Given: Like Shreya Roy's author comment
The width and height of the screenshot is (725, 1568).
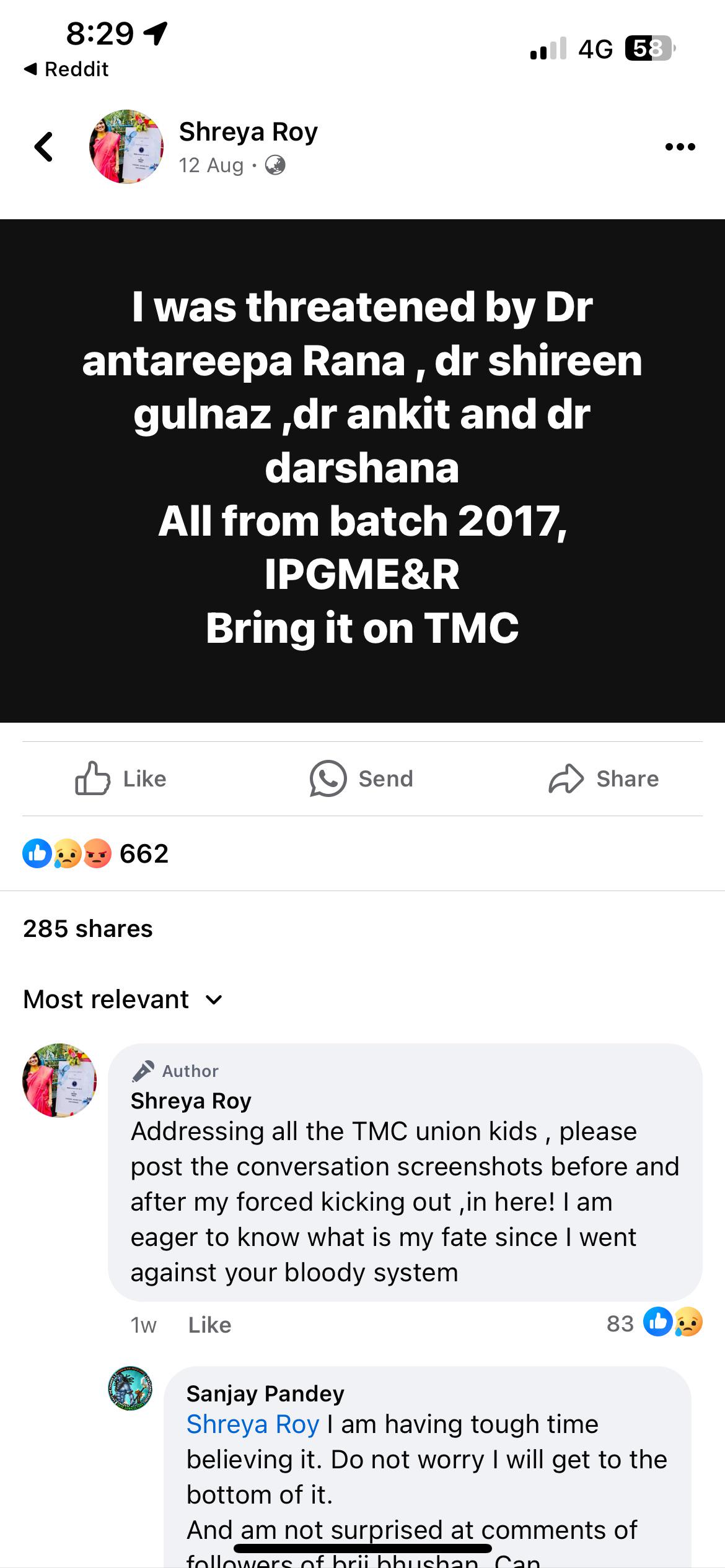Looking at the screenshot, I should (x=209, y=1325).
